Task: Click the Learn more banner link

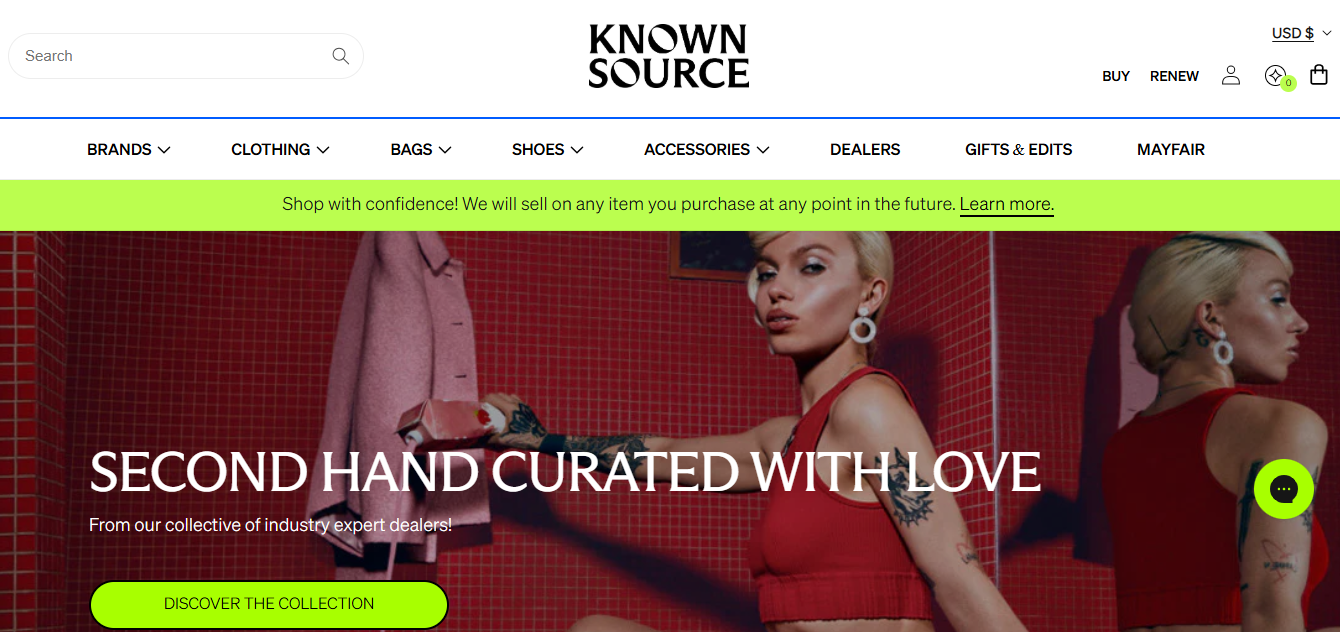Action: tap(1006, 204)
